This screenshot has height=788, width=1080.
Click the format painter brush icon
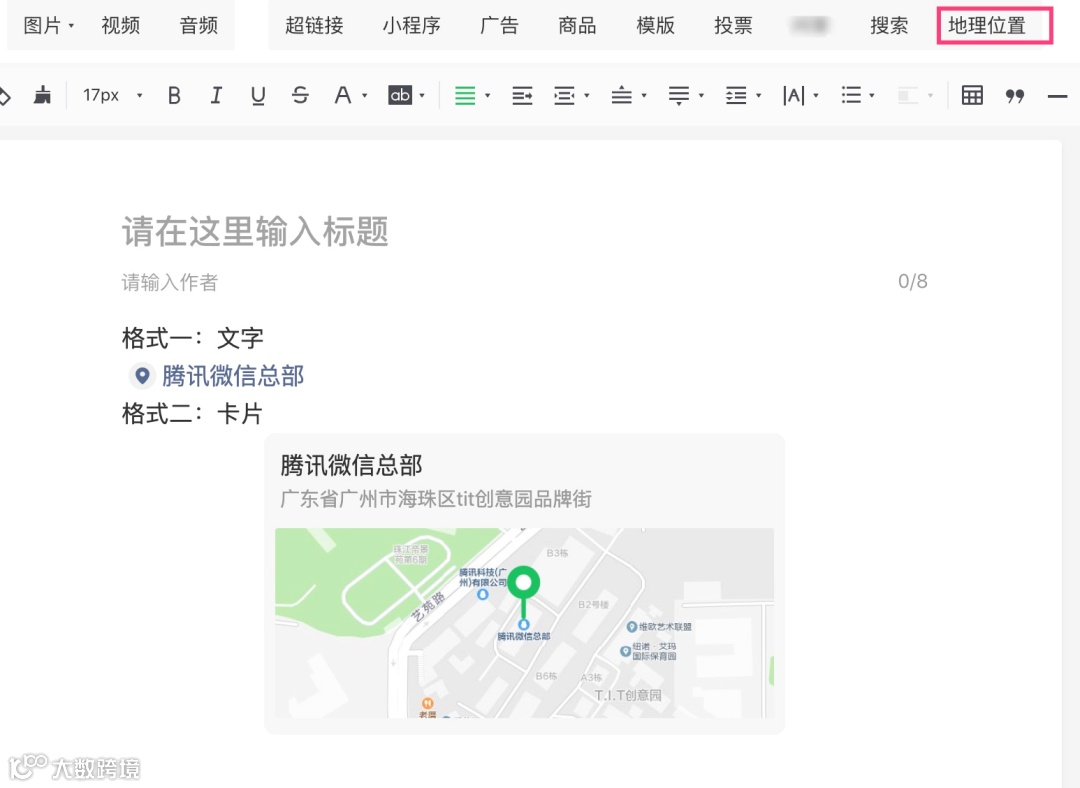pyautogui.click(x=43, y=95)
